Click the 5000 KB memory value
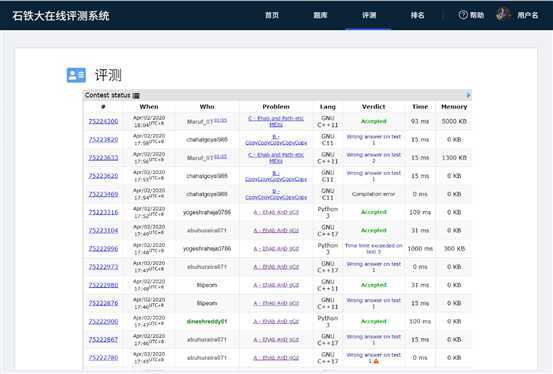This screenshot has width=553, height=374. 454,121
